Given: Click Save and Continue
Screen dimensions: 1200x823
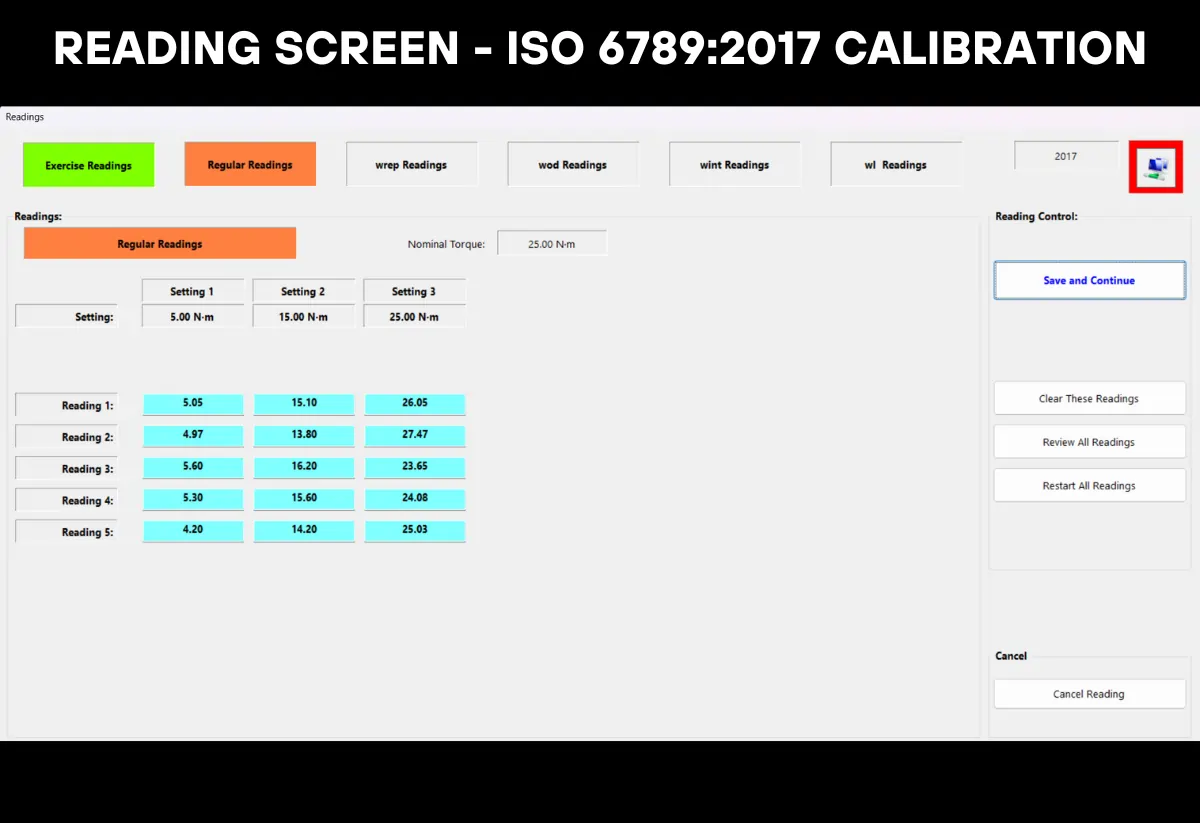Looking at the screenshot, I should (x=1088, y=280).
